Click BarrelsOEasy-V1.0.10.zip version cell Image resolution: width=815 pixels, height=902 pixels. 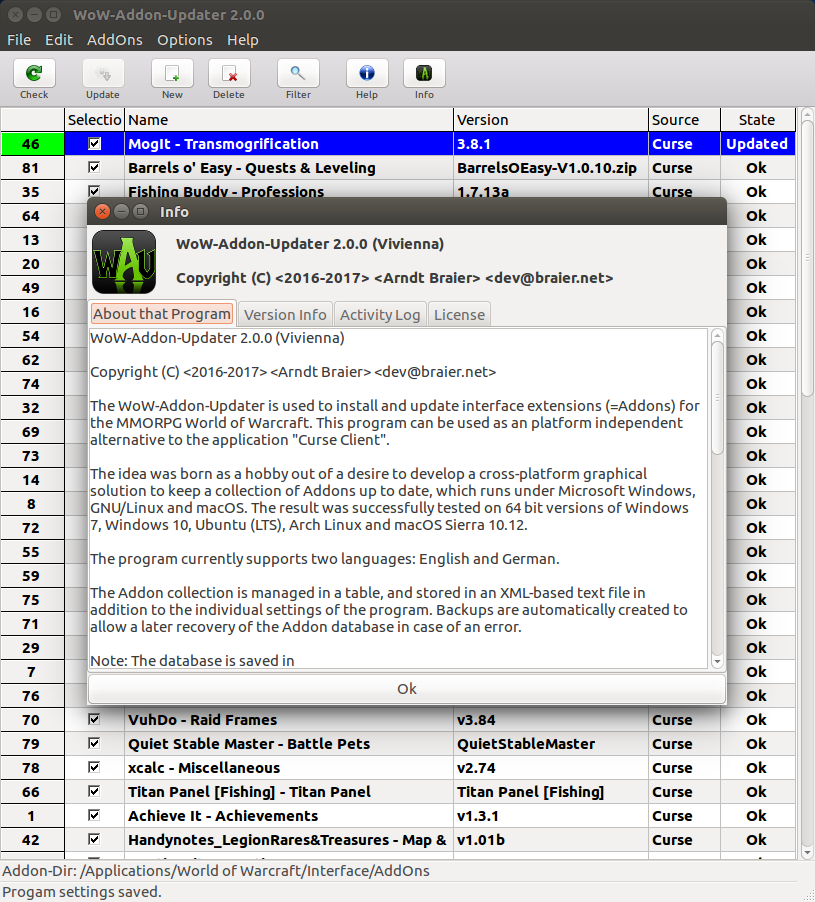click(550, 168)
